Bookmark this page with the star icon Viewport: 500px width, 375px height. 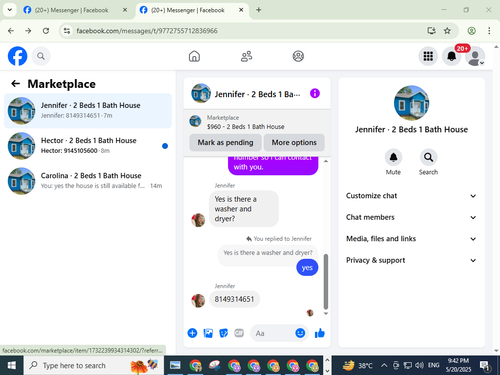click(447, 31)
